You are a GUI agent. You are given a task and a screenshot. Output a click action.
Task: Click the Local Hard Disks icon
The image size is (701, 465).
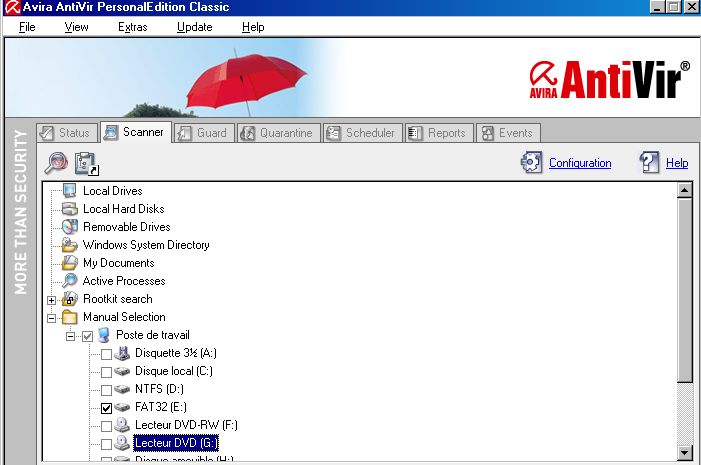69,209
